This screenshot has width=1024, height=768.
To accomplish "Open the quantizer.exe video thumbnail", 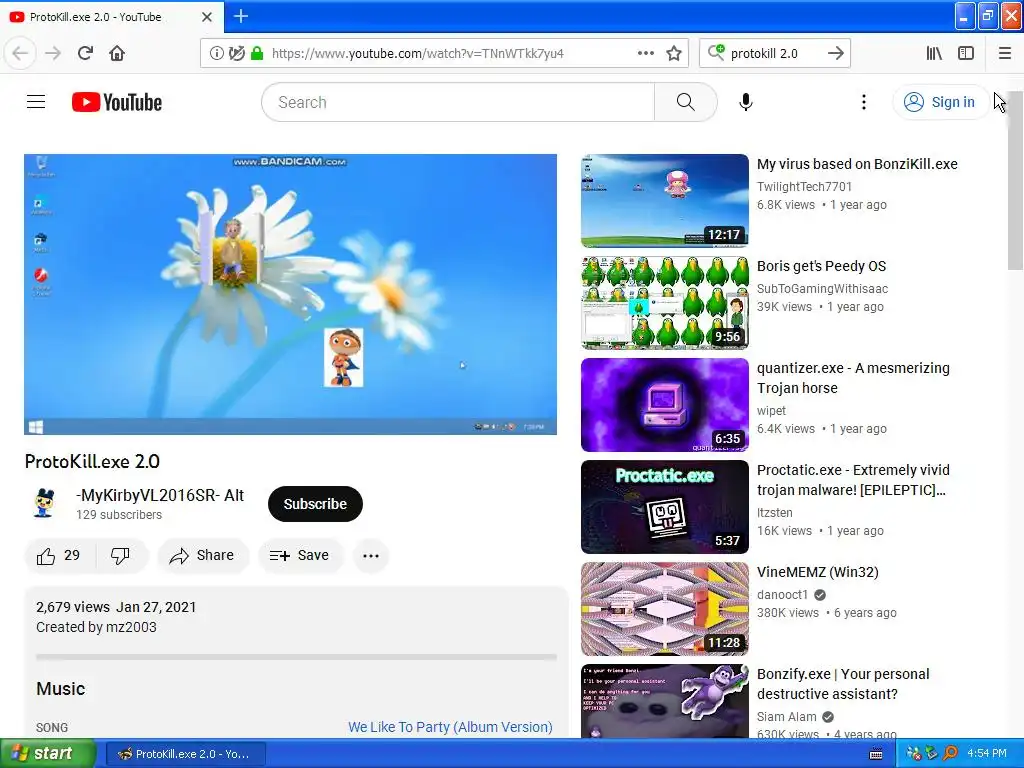I will pyautogui.click(x=665, y=405).
